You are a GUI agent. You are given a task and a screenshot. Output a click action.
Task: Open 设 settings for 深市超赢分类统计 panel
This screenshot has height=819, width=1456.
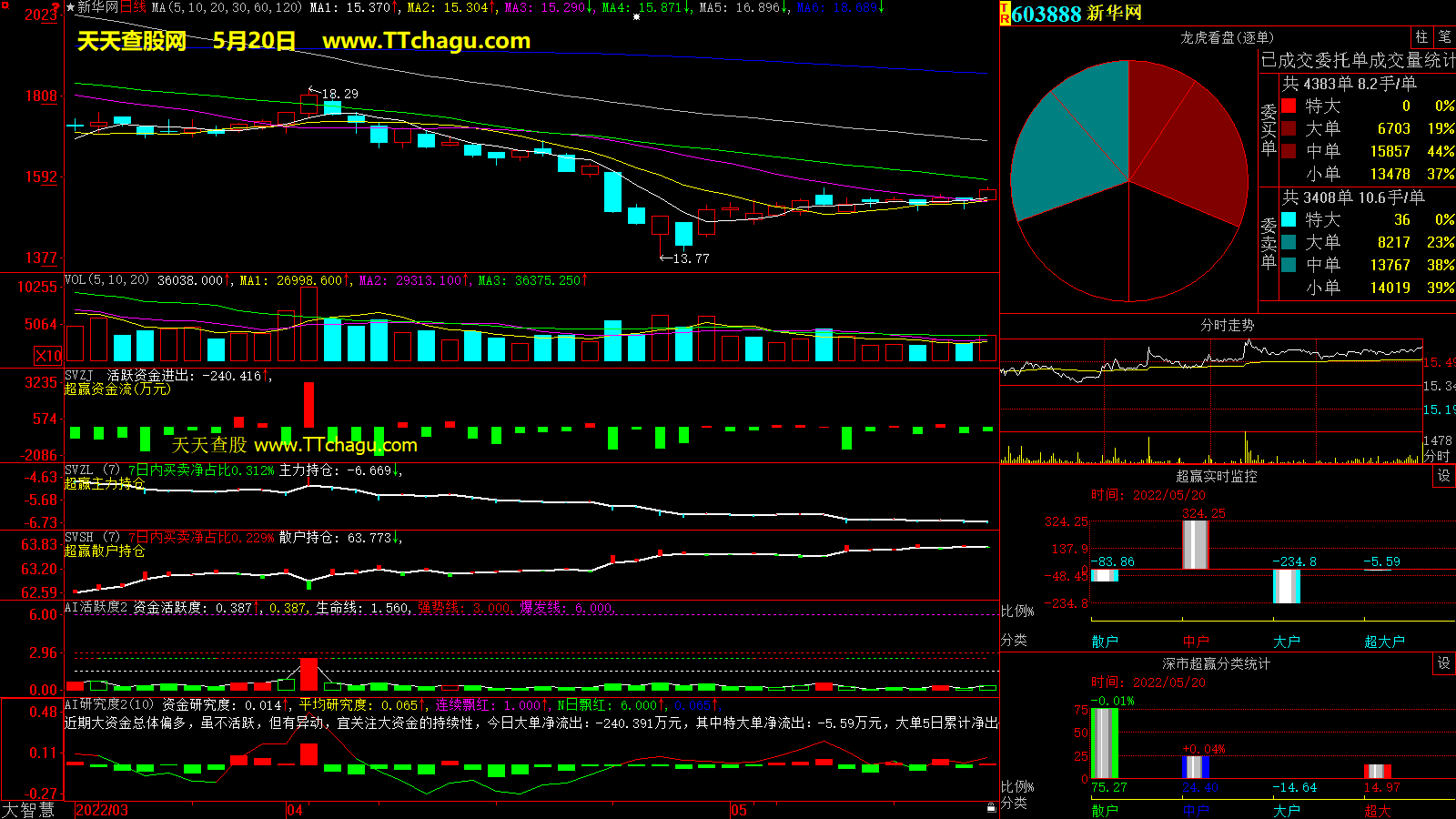click(1443, 663)
